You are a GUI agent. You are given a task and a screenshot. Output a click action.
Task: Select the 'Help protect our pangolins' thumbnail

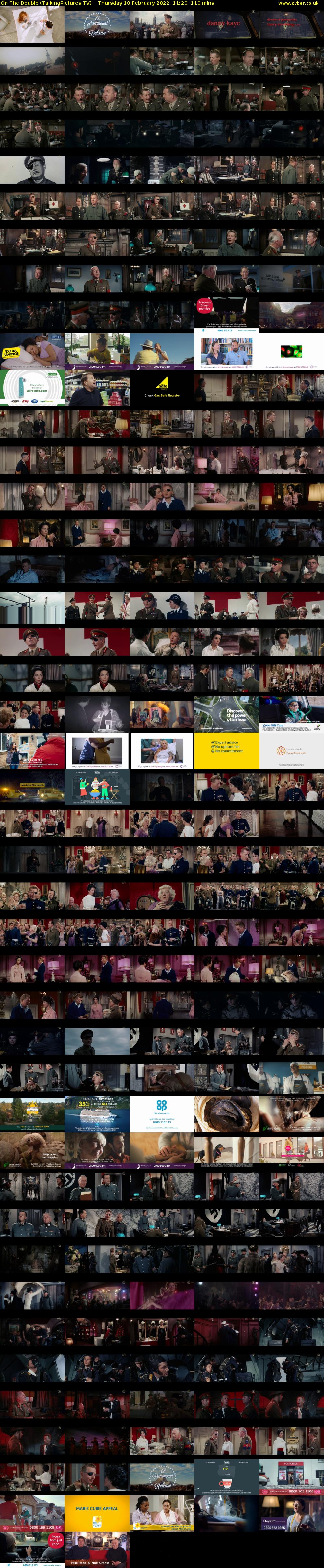click(32, 1150)
